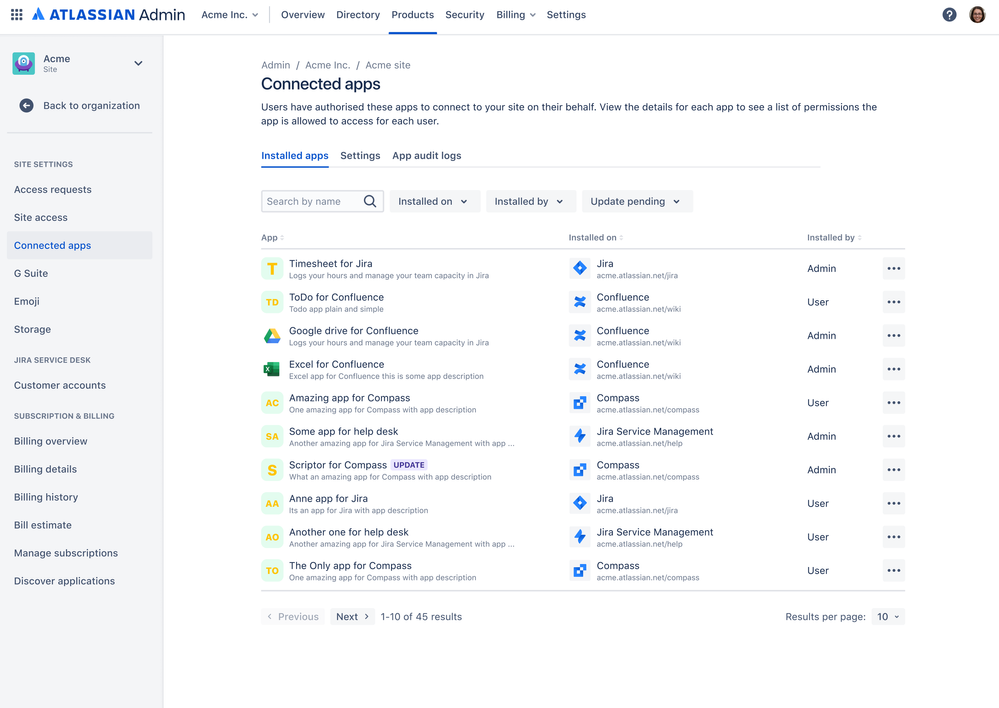Screen dimensions: 999x708
Task: Open the Installed by filter dropdown
Action: click(x=530, y=201)
